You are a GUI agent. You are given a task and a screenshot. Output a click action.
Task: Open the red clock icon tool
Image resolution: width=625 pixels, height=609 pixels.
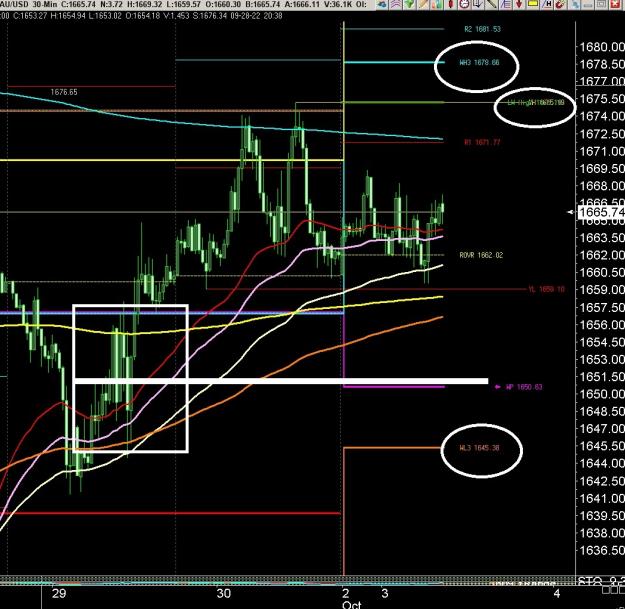tap(464, 4)
